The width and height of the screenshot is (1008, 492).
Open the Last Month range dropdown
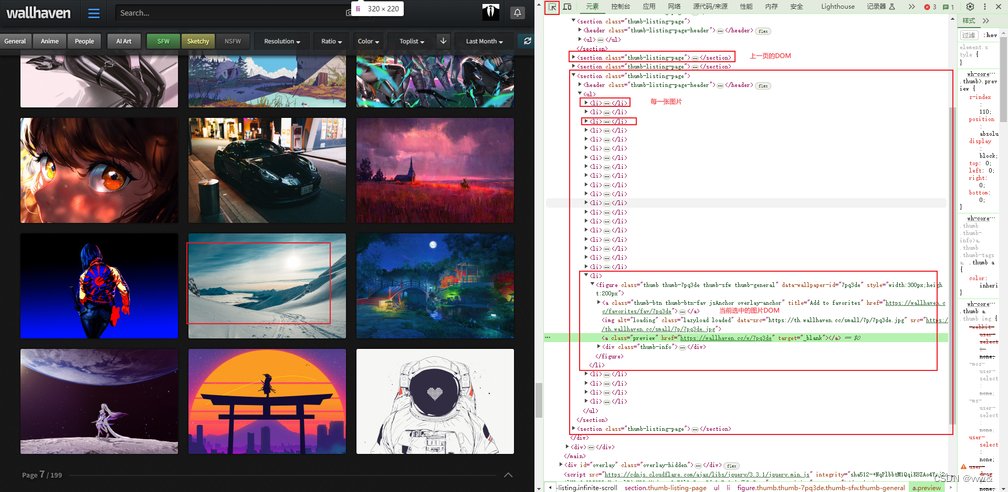pos(485,41)
